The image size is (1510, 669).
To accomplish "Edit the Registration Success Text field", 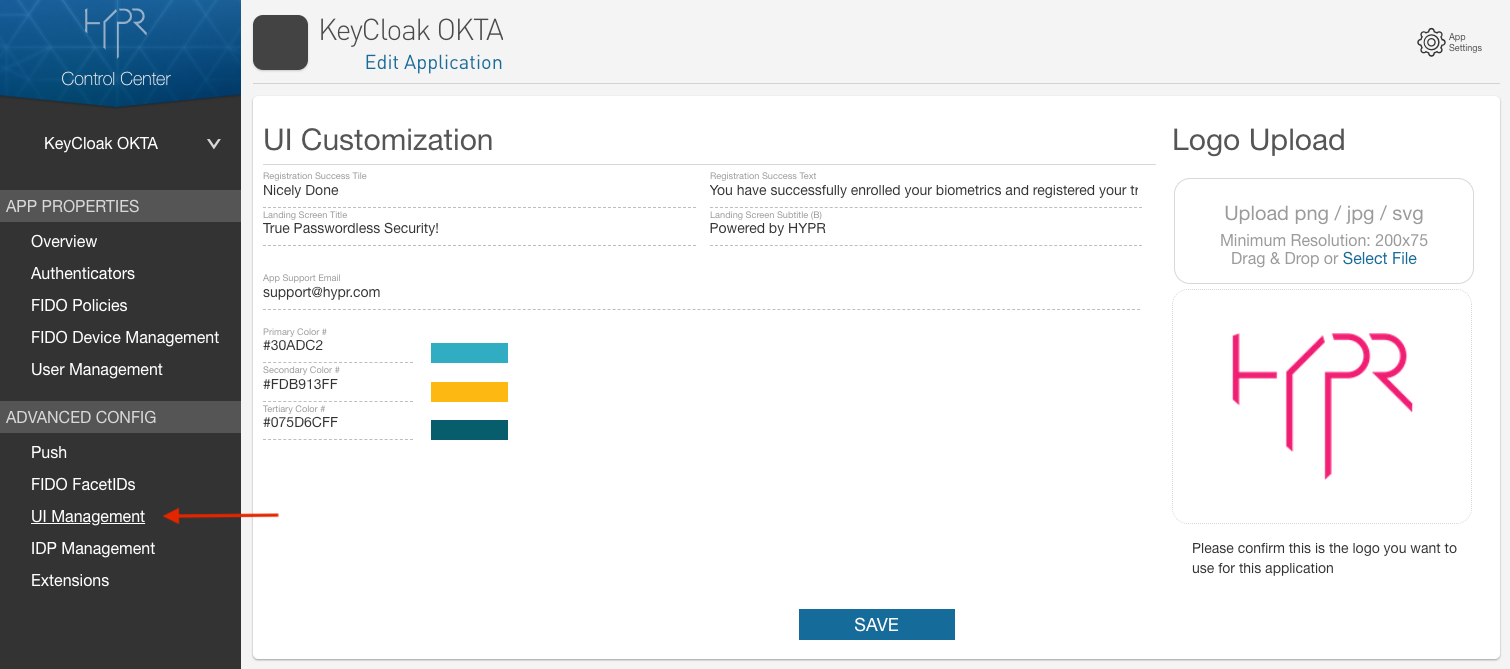I will pos(925,190).
